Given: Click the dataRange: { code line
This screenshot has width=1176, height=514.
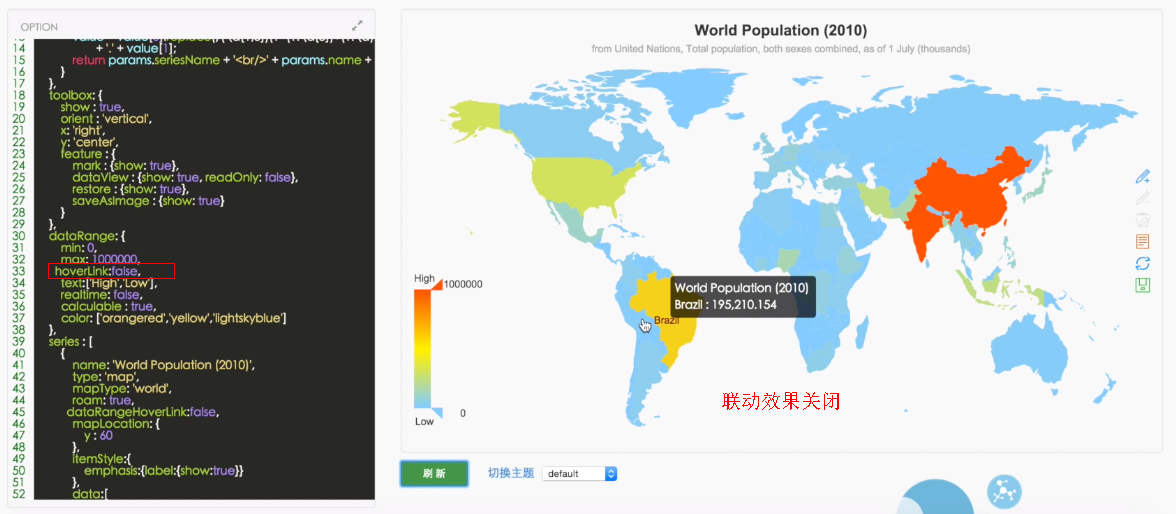Looking at the screenshot, I should click(x=86, y=236).
